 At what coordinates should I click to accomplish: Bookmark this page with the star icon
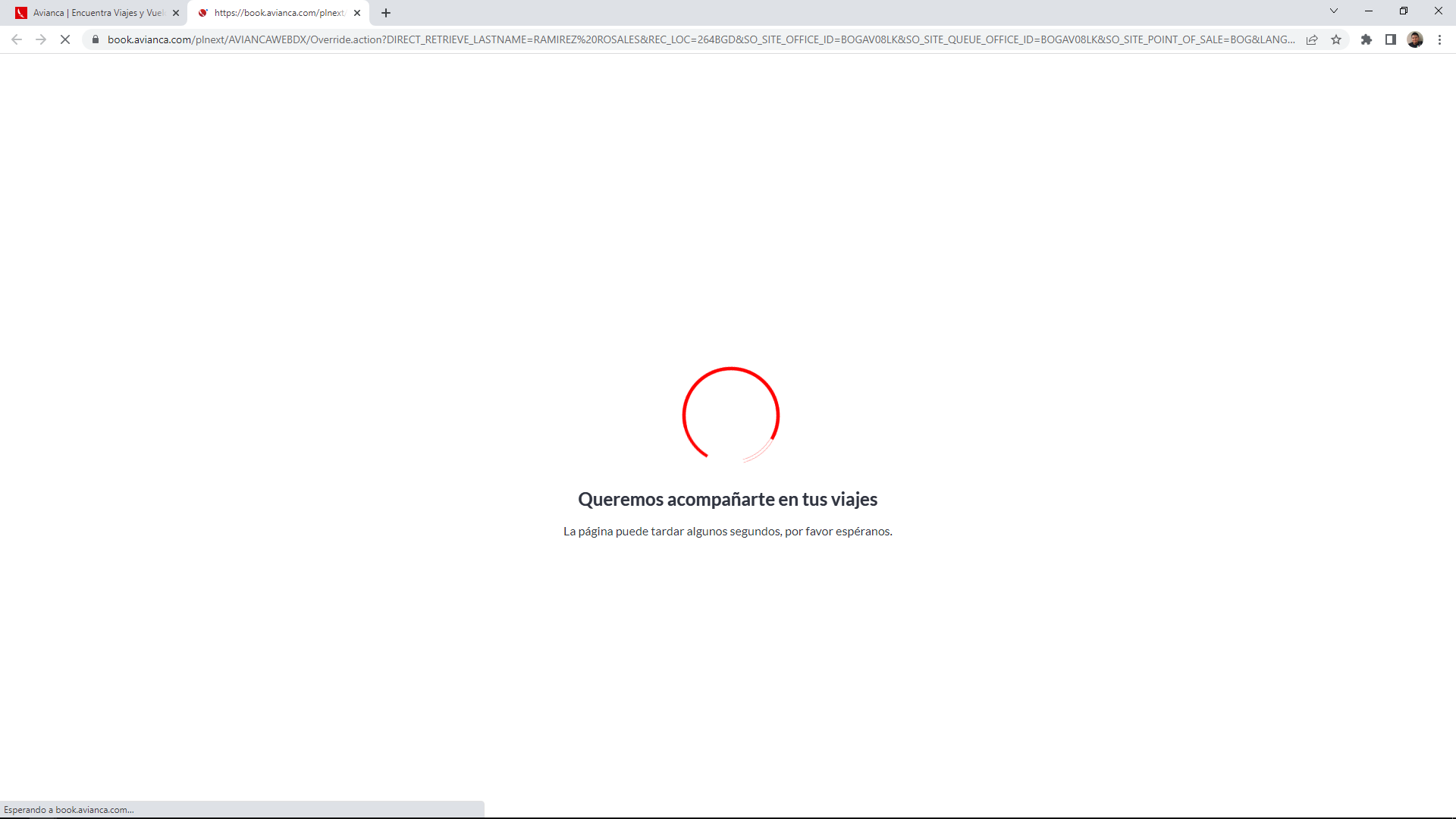(x=1336, y=39)
